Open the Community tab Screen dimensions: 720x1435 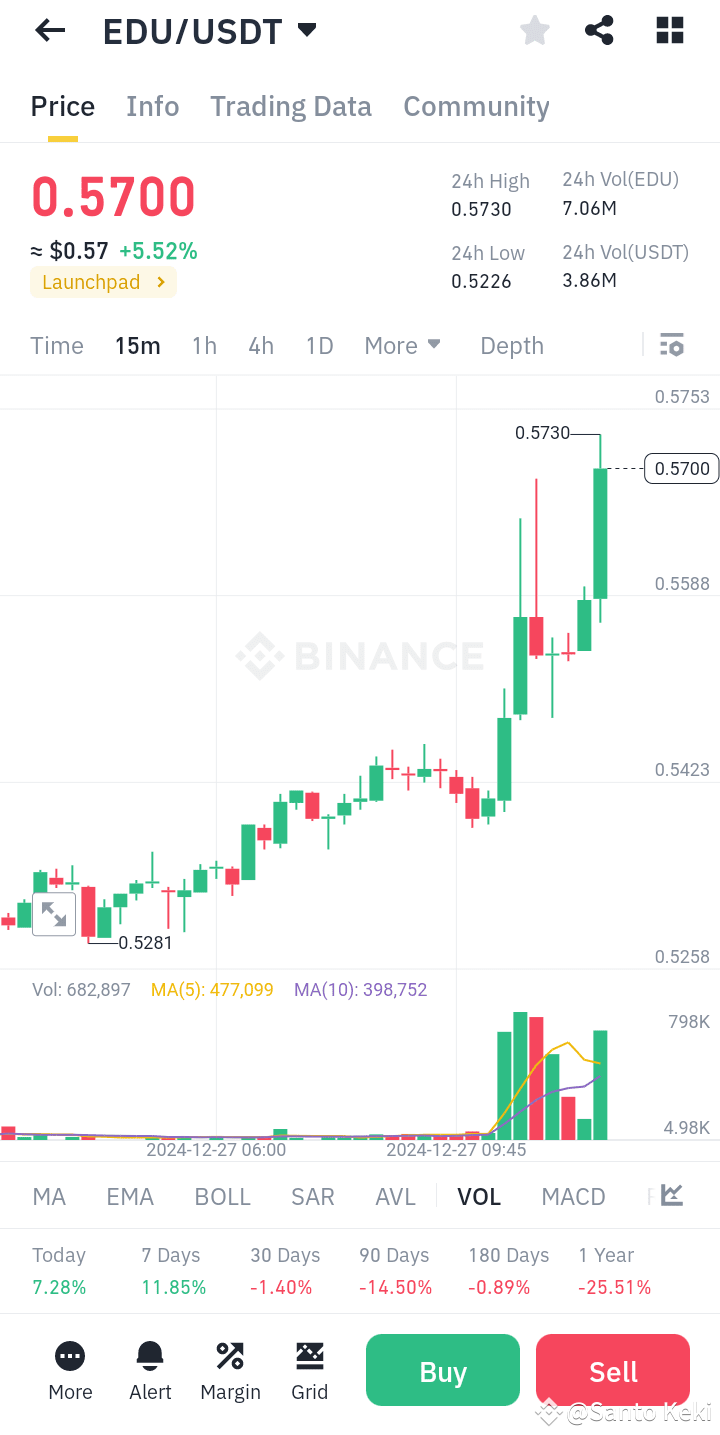coord(477,106)
